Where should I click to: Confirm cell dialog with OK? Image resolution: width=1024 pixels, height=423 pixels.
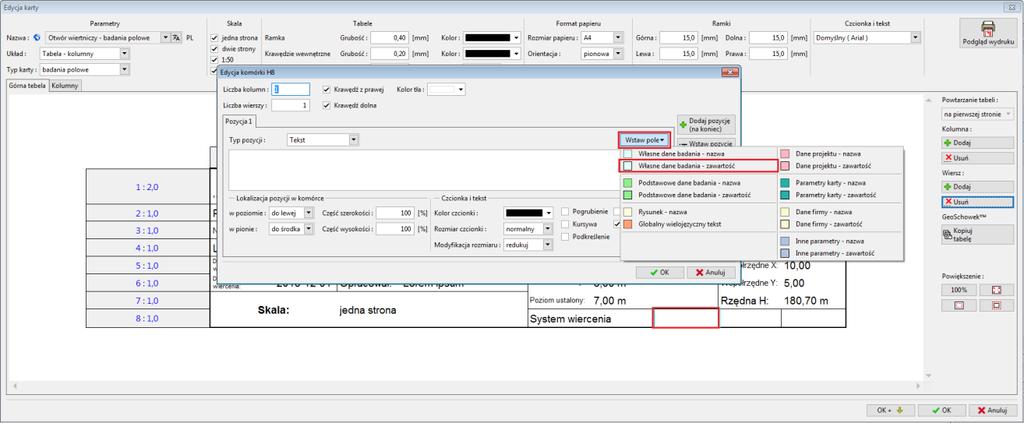click(660, 272)
